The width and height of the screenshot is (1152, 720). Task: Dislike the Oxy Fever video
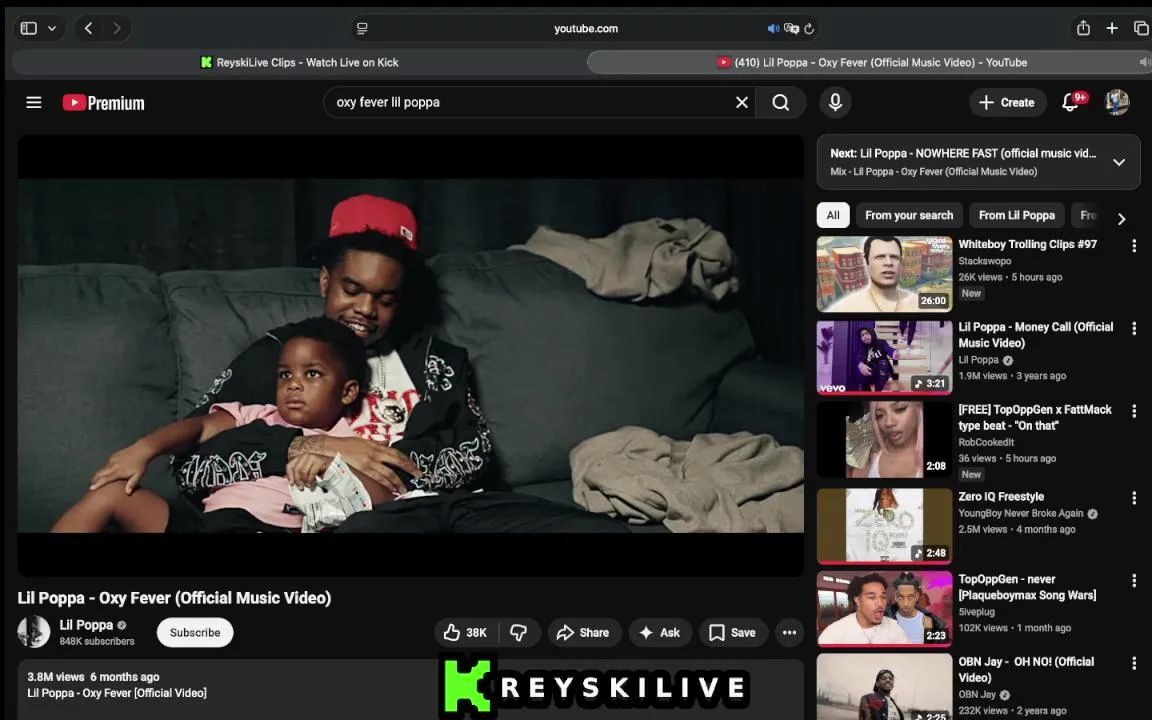519,633
